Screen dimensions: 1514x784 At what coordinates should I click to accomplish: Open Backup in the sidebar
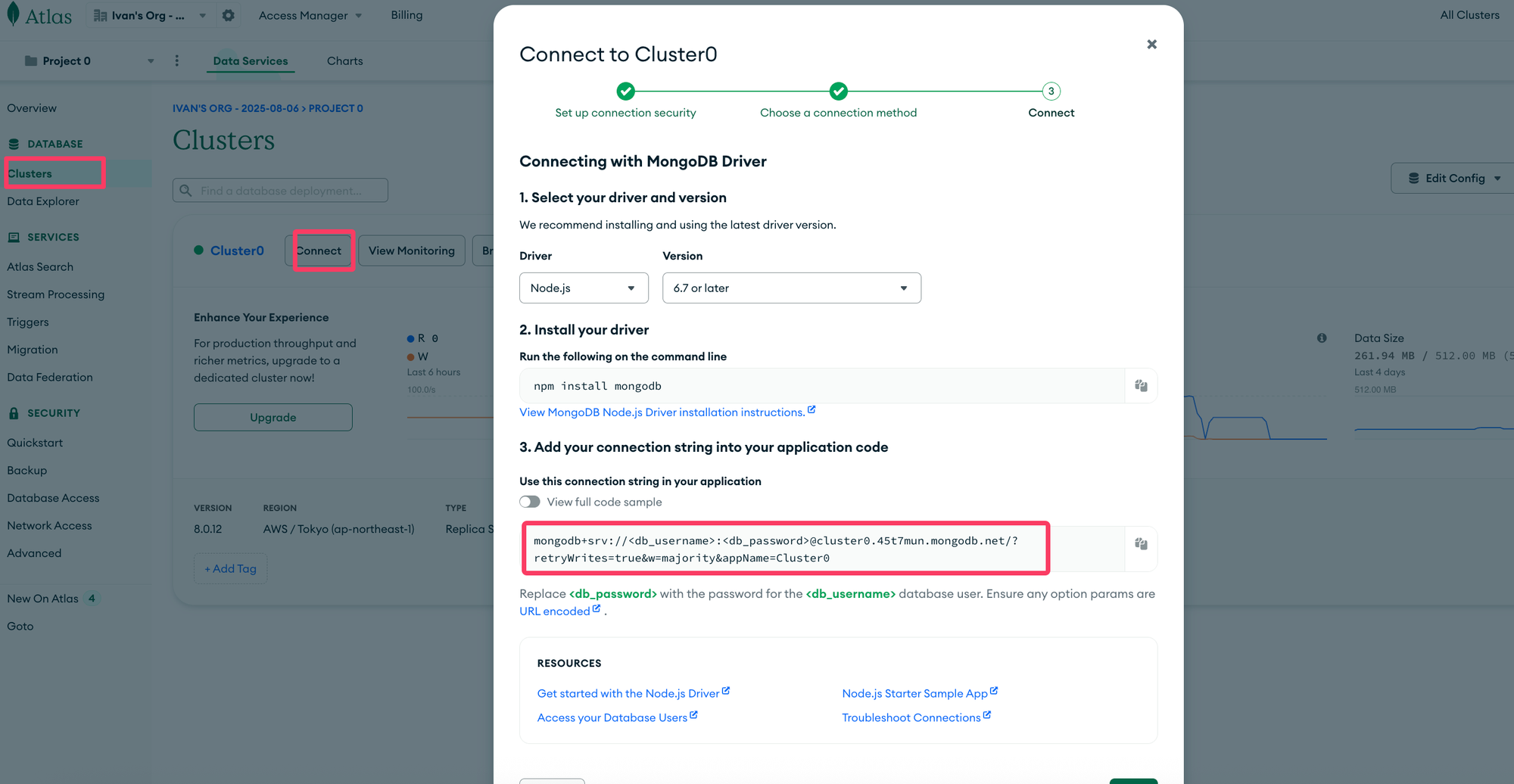pos(27,470)
